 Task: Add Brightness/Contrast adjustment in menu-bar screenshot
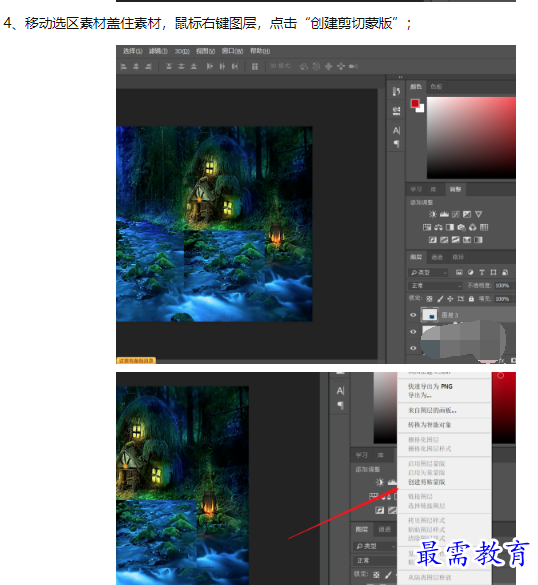(433, 214)
